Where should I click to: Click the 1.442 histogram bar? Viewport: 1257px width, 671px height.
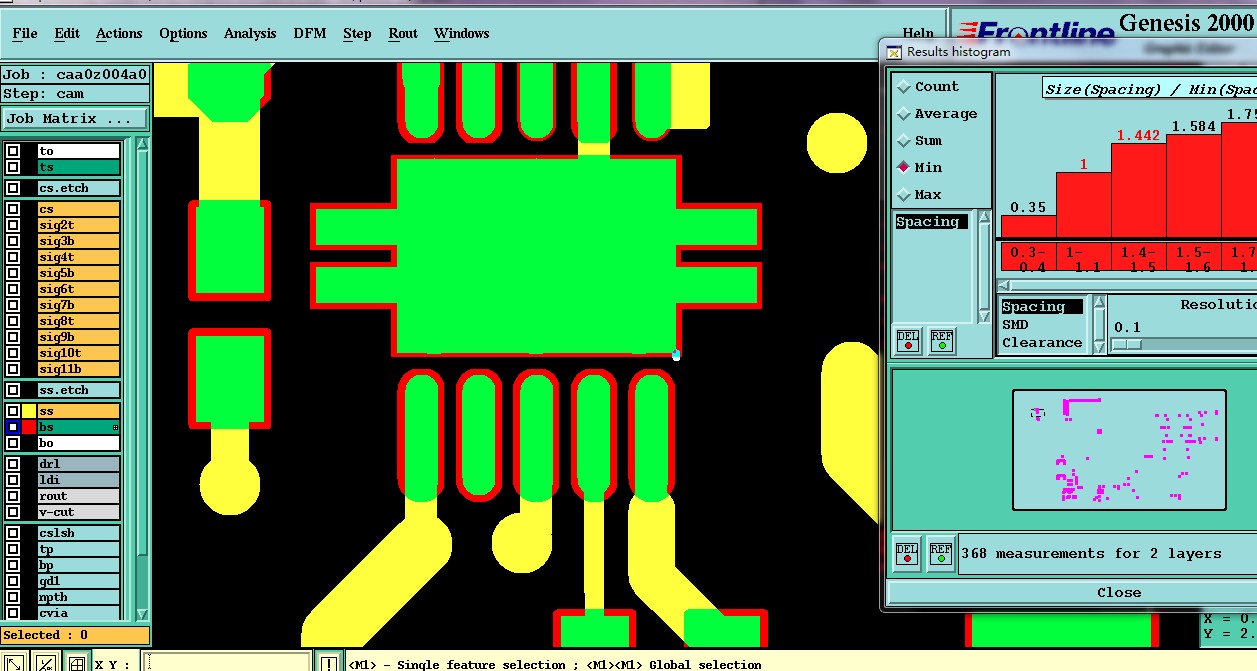(1139, 191)
